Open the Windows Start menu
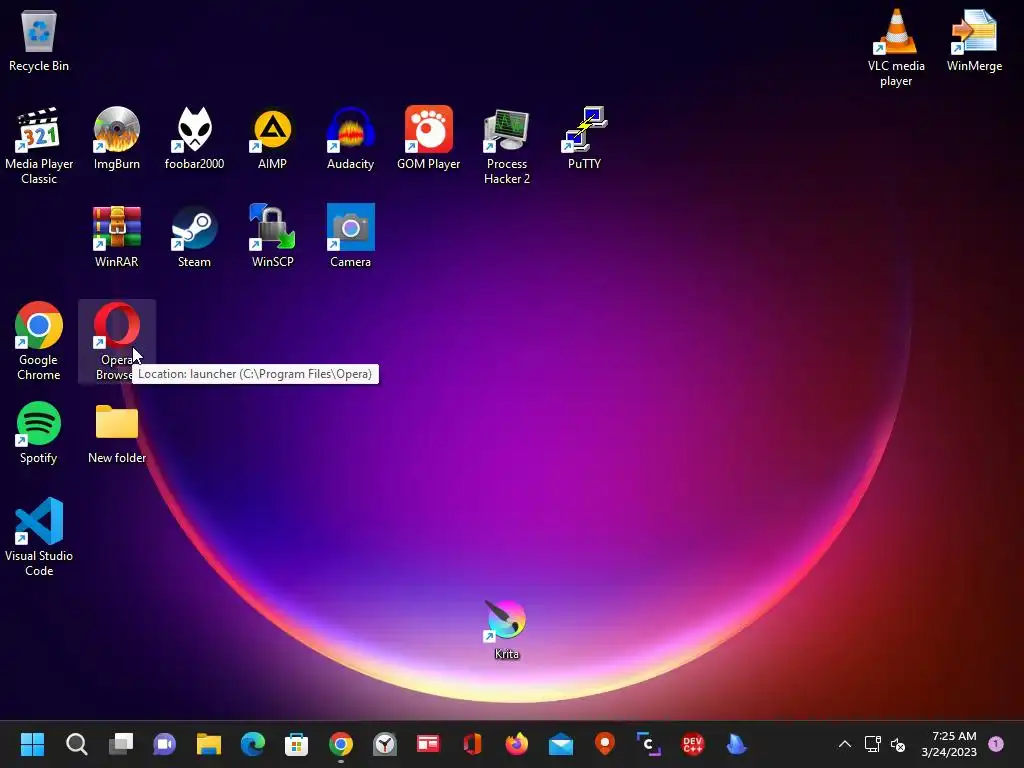Screen dimensions: 1024x768 click(x=32, y=744)
